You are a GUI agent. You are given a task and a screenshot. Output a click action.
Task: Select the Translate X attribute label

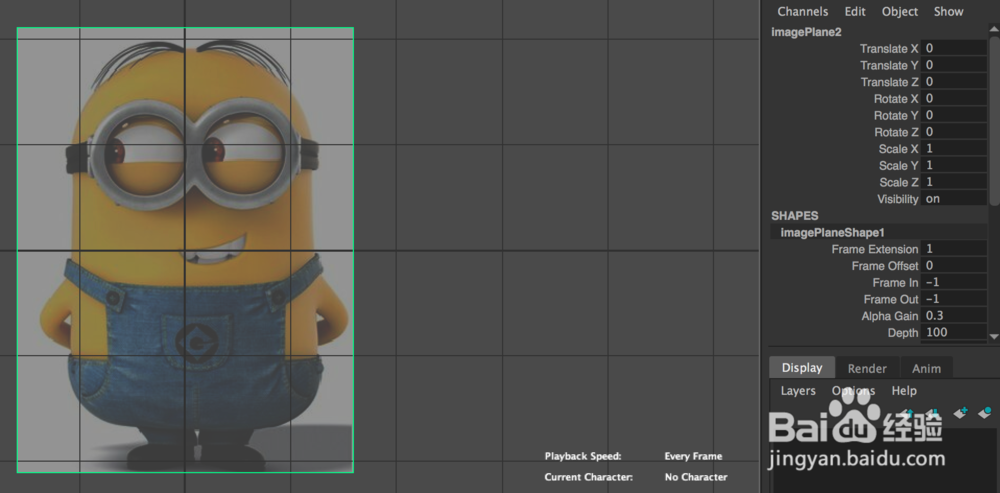point(889,48)
